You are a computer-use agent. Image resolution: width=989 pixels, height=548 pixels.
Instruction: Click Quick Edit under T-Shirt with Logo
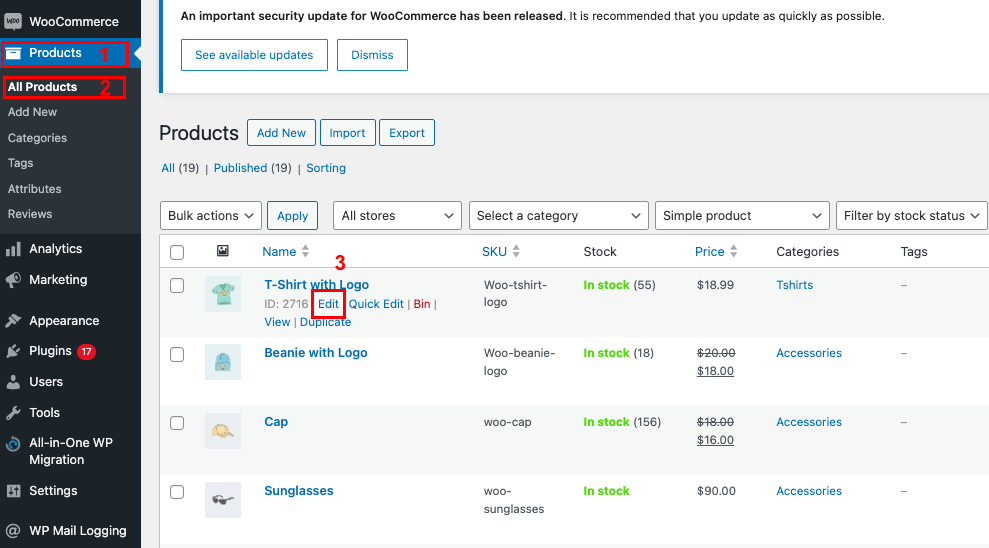point(376,304)
